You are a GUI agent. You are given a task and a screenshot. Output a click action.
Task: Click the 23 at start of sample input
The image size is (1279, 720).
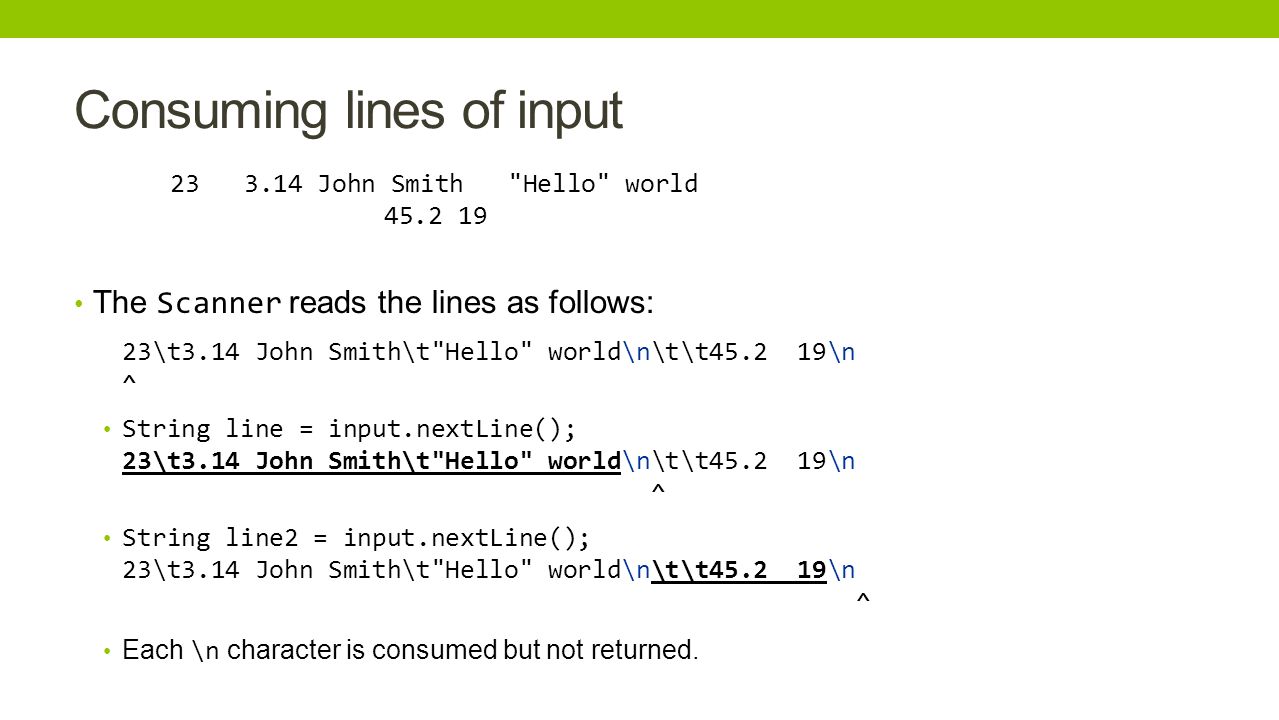185,184
